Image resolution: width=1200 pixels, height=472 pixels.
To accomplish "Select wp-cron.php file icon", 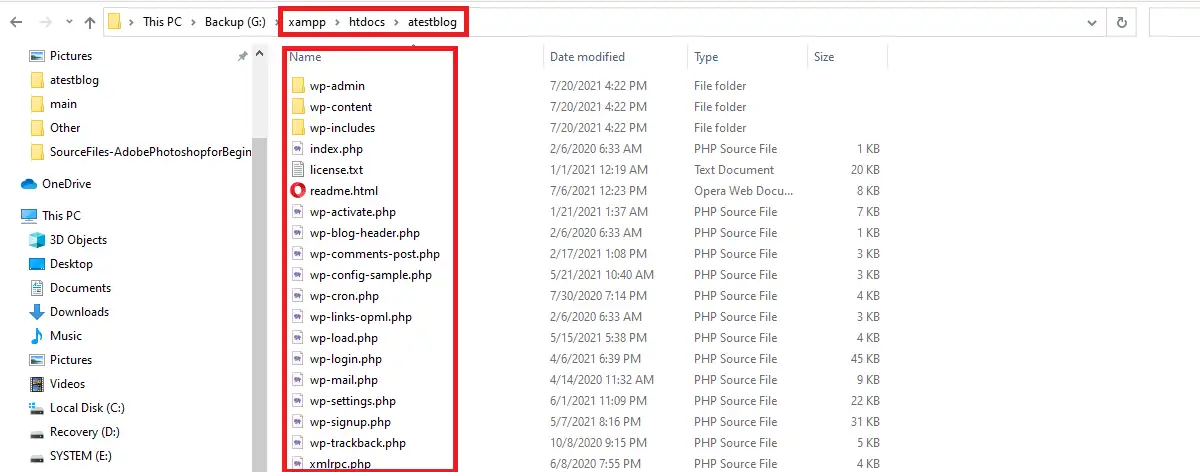I will 298,296.
